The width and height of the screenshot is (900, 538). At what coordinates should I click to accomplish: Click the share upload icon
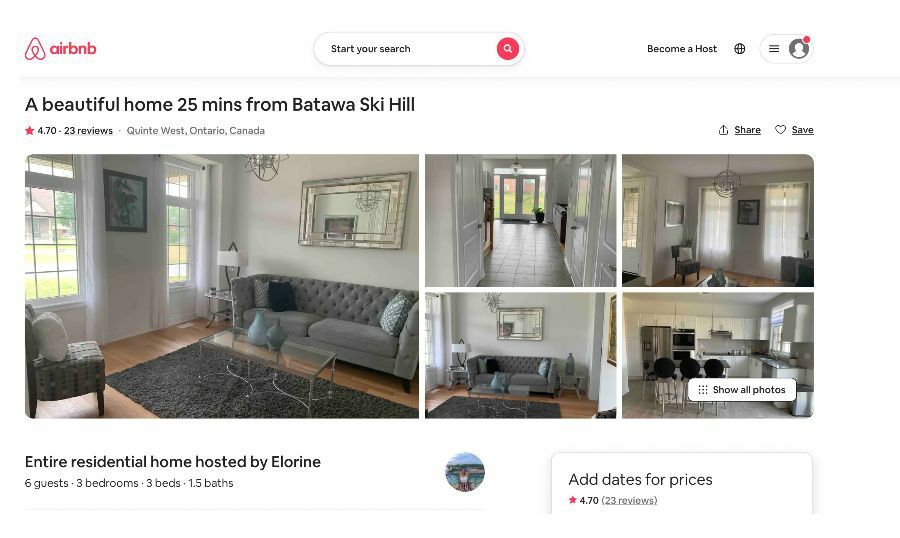click(x=723, y=130)
